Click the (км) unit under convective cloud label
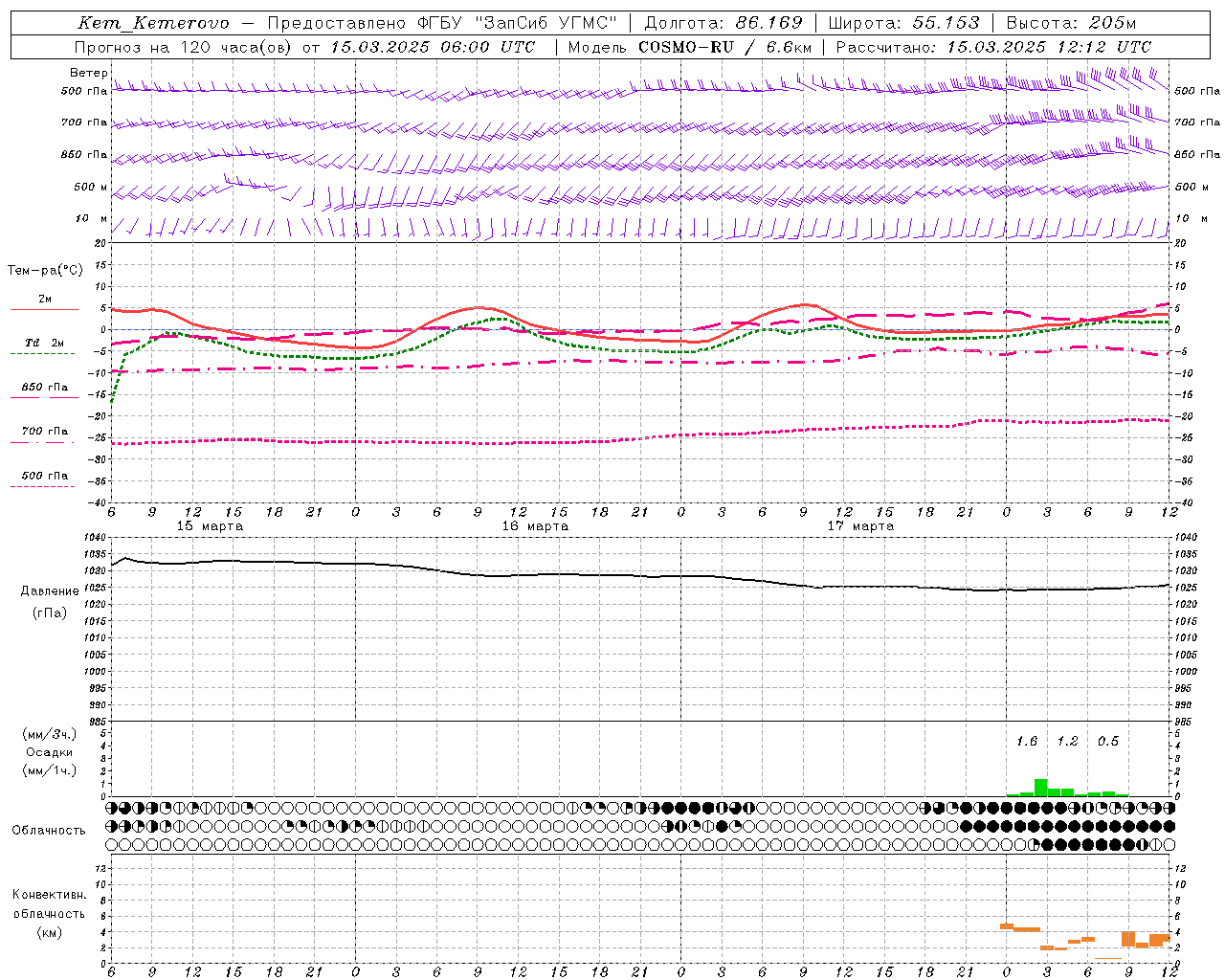The image size is (1225, 980). pos(50,932)
